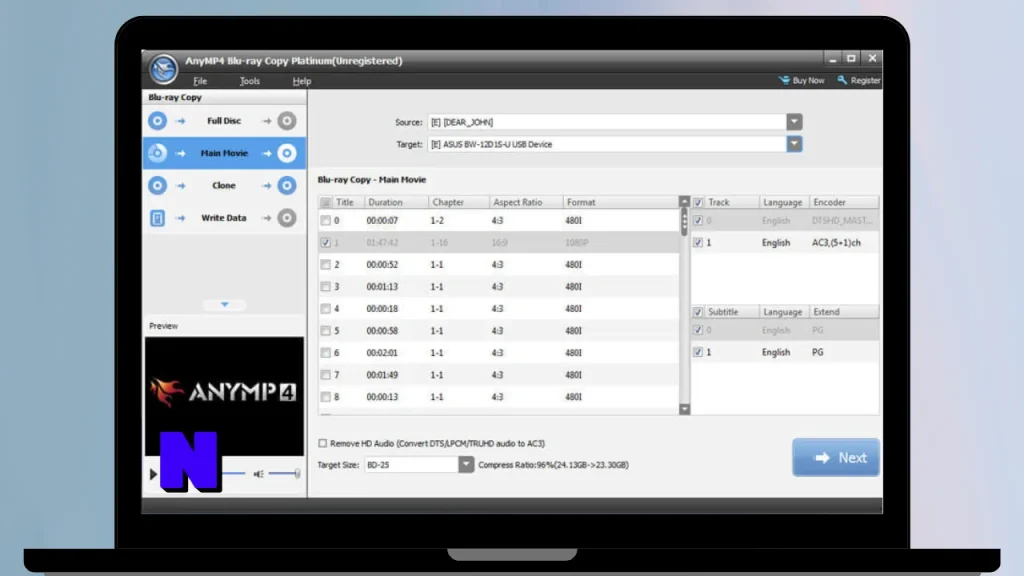Select duration cell 00:02:01
Viewport: 1024px width, 576px height.
(382, 353)
